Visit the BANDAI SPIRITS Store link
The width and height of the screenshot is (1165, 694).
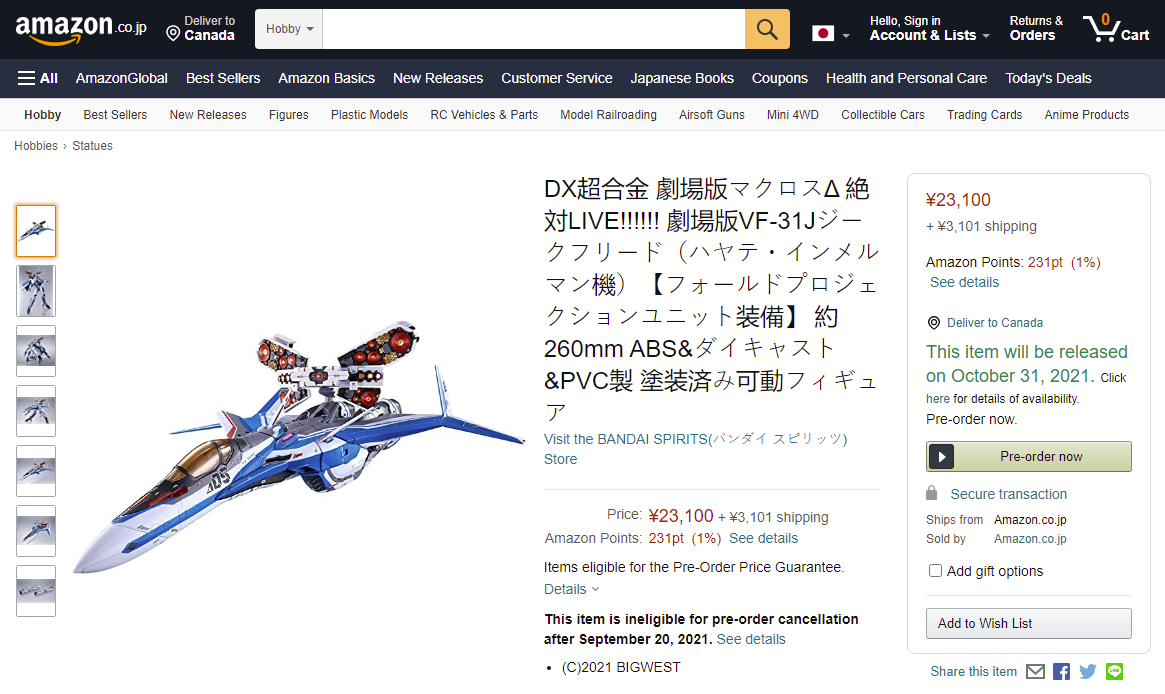point(695,449)
